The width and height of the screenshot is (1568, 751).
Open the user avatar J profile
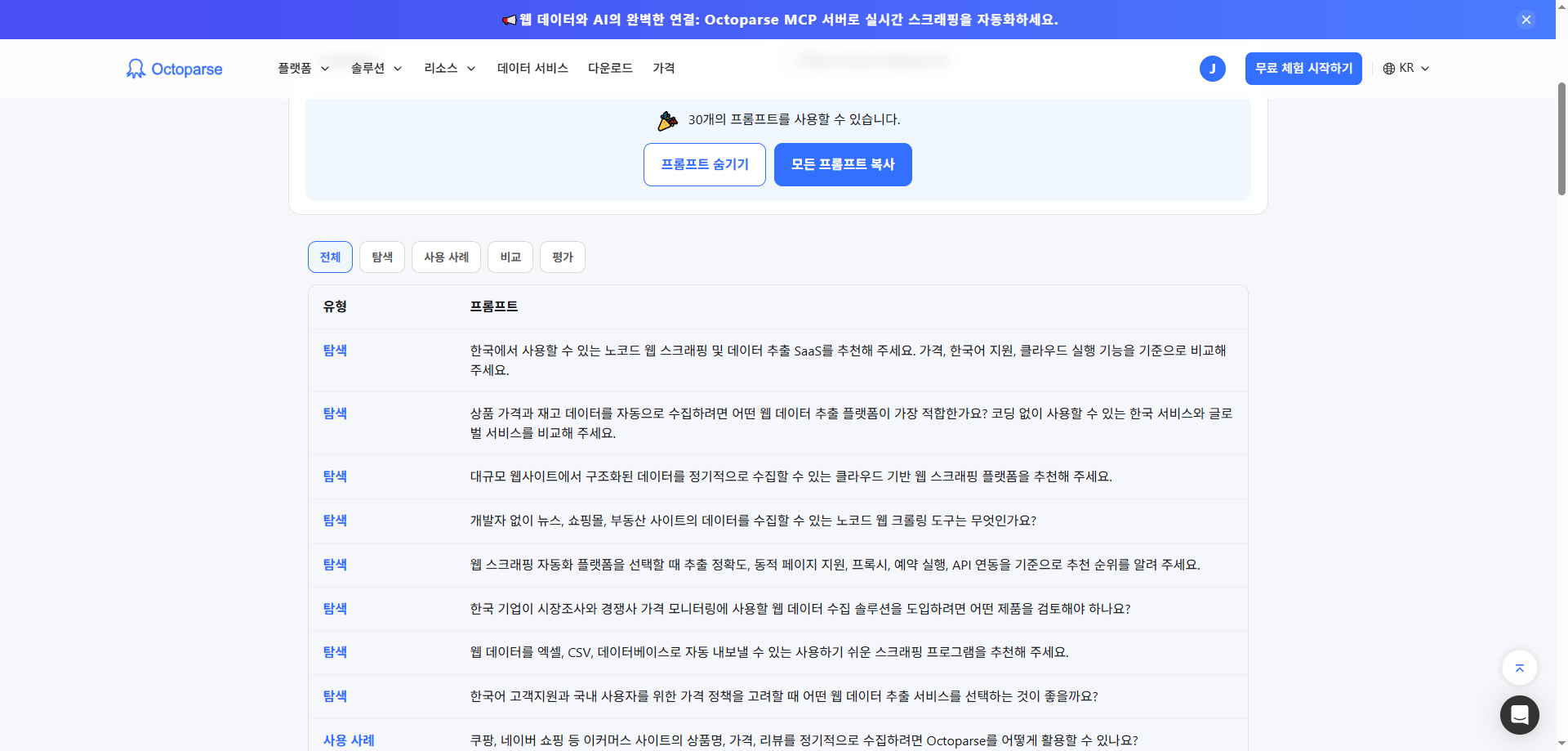coord(1212,69)
